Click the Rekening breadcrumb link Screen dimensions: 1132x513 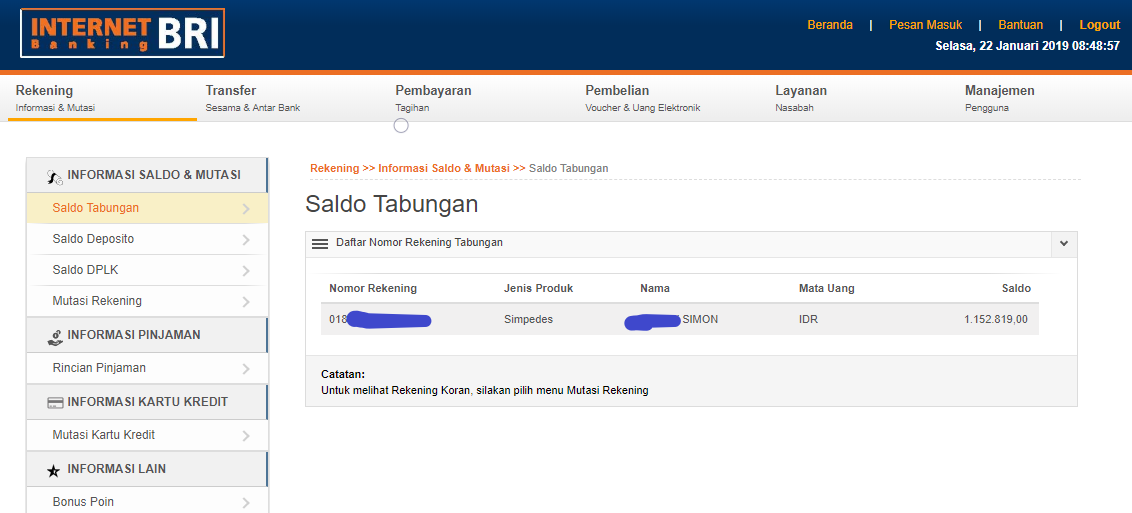tap(334, 168)
